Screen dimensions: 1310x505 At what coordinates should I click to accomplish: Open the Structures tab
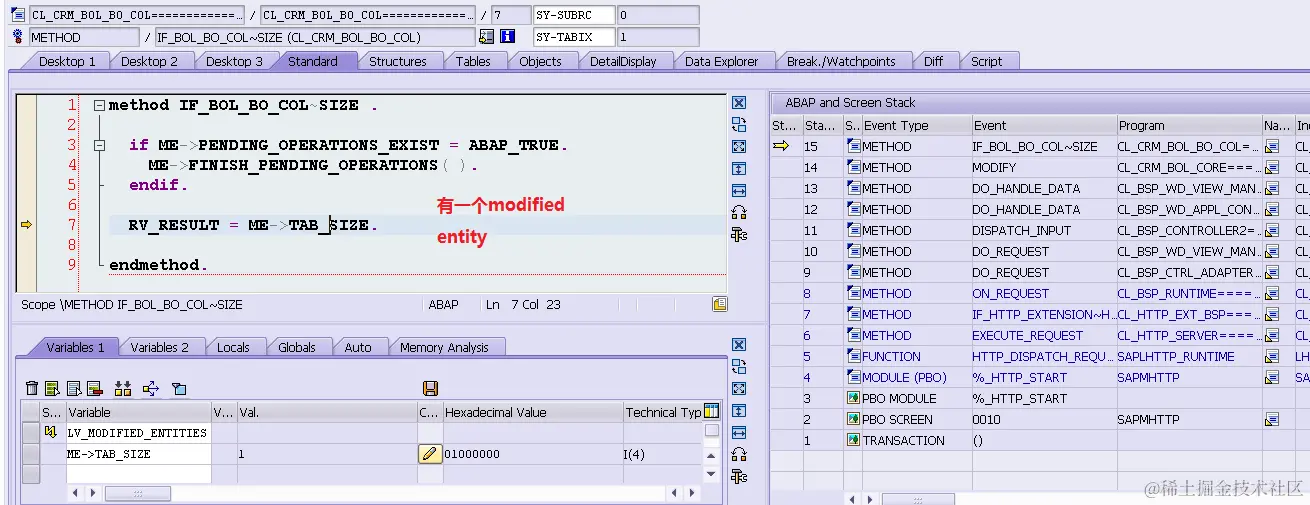pyautogui.click(x=398, y=61)
